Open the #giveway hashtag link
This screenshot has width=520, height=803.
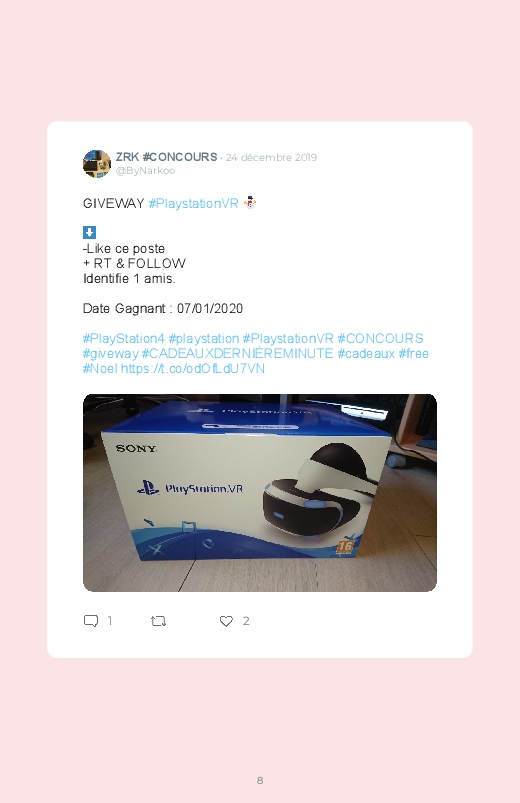111,353
